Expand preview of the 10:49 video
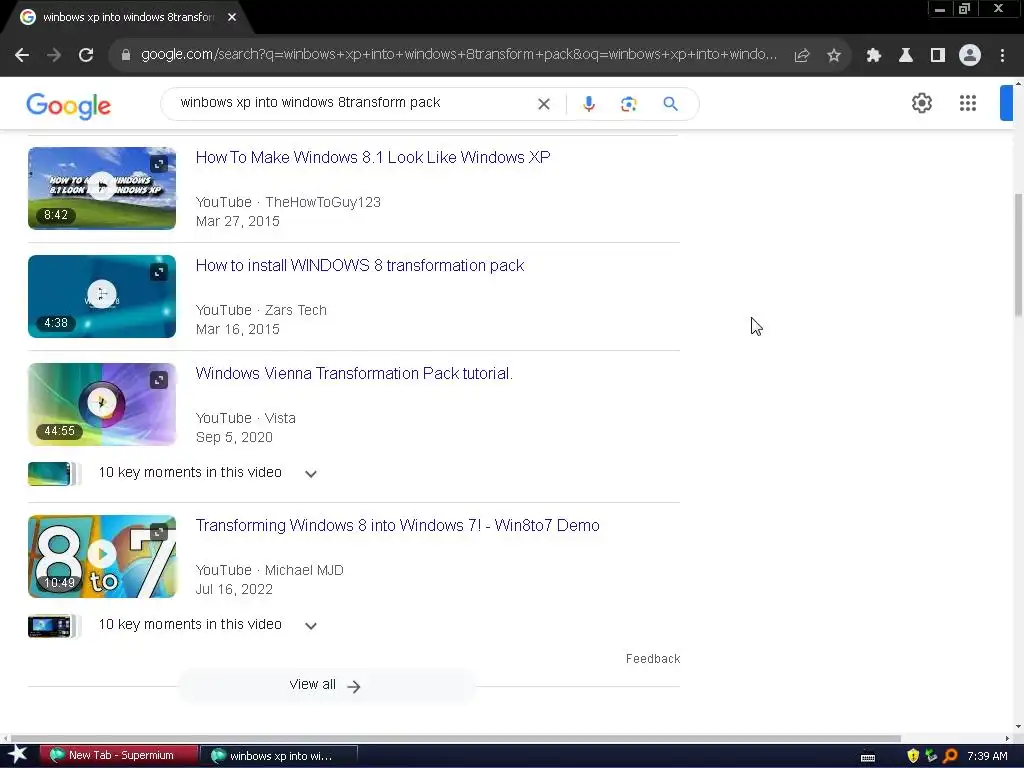This screenshot has width=1024, height=768. (159, 532)
